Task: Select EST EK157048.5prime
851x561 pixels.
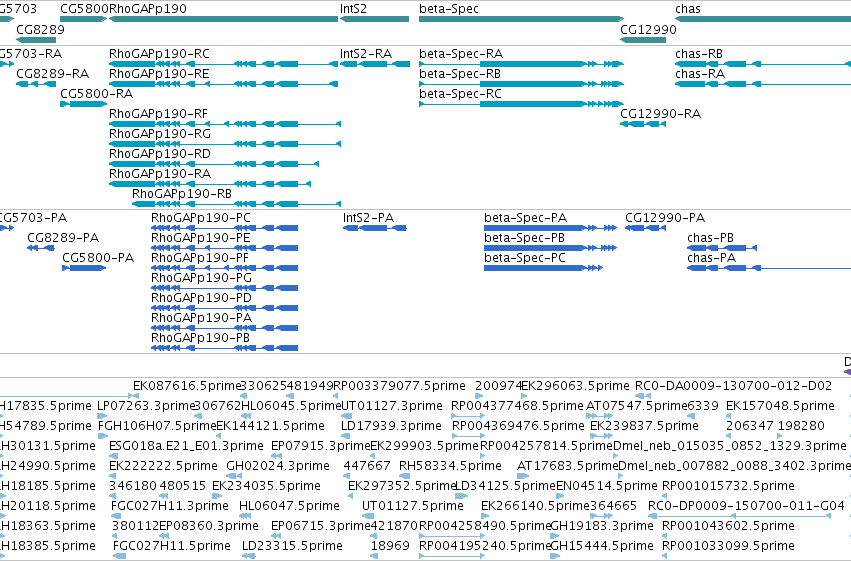Action: tap(780, 406)
